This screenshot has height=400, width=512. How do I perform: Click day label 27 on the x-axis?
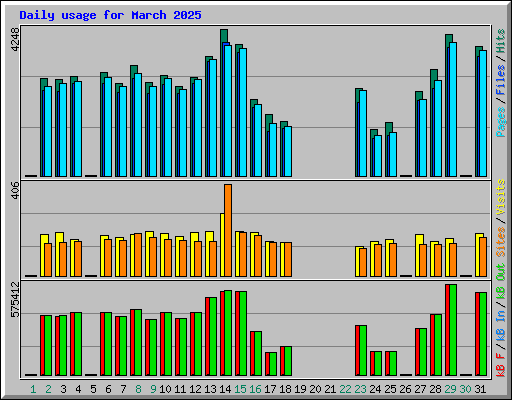(420, 389)
